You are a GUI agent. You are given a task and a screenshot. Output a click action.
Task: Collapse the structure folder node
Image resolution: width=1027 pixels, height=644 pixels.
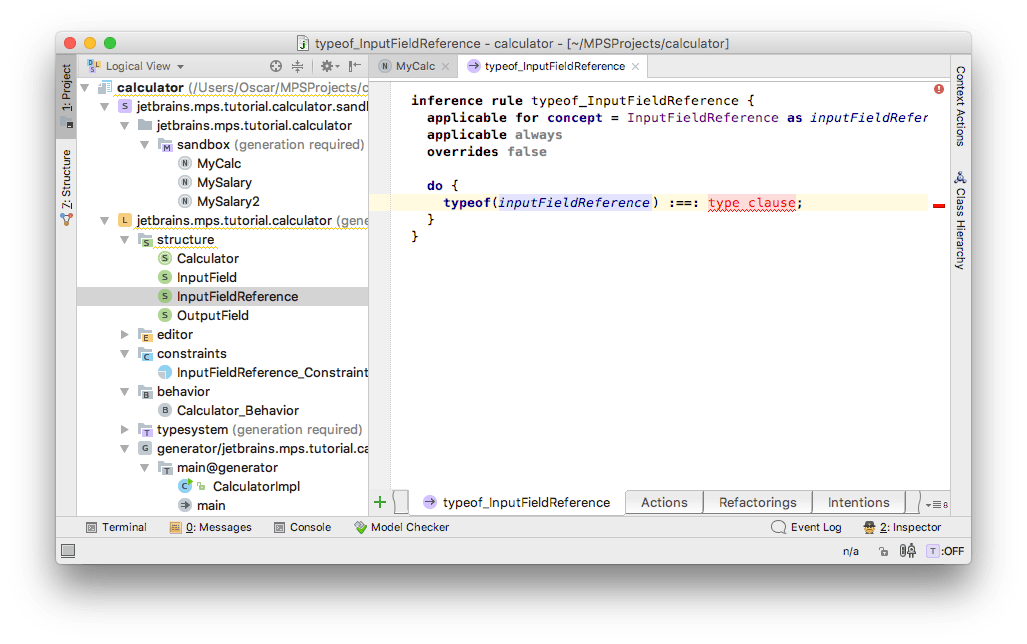click(x=125, y=240)
